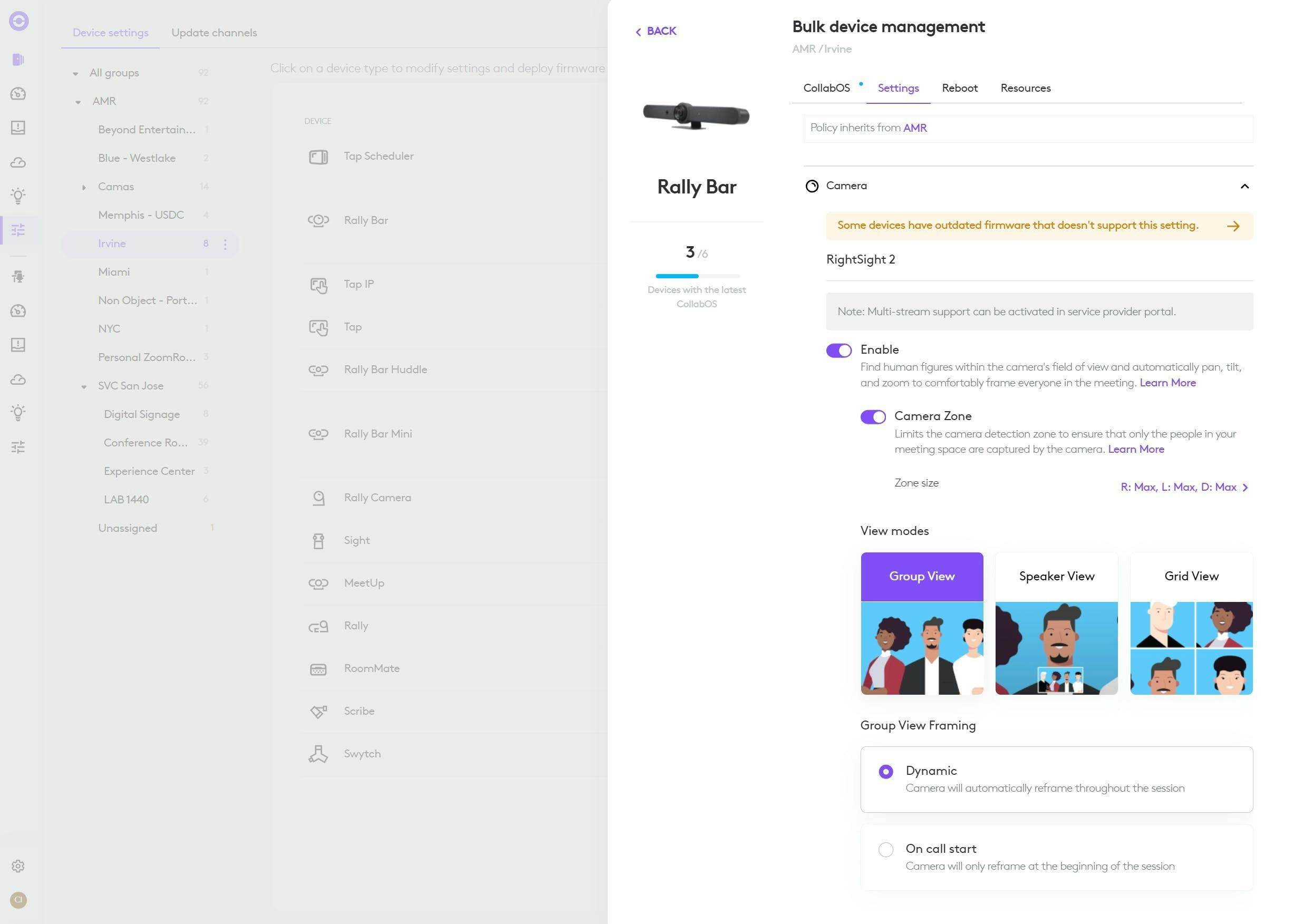Select On call start framing option
This screenshot has width=1293, height=924.
[885, 850]
